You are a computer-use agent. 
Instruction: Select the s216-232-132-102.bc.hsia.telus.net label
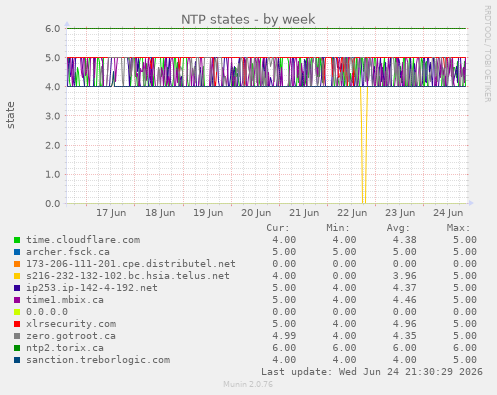point(128,276)
